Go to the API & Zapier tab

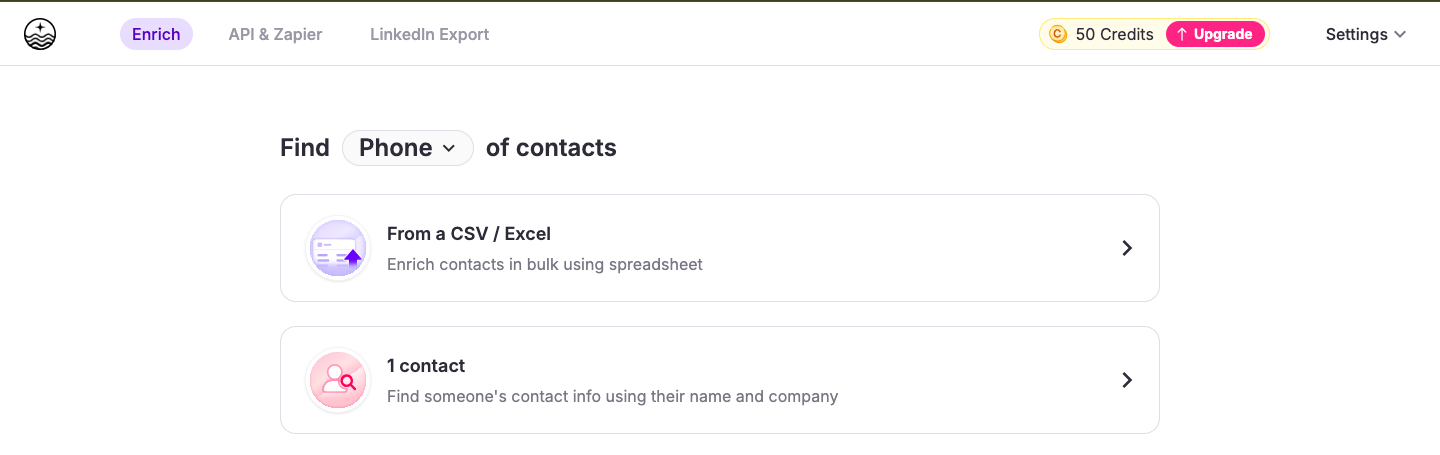click(275, 35)
